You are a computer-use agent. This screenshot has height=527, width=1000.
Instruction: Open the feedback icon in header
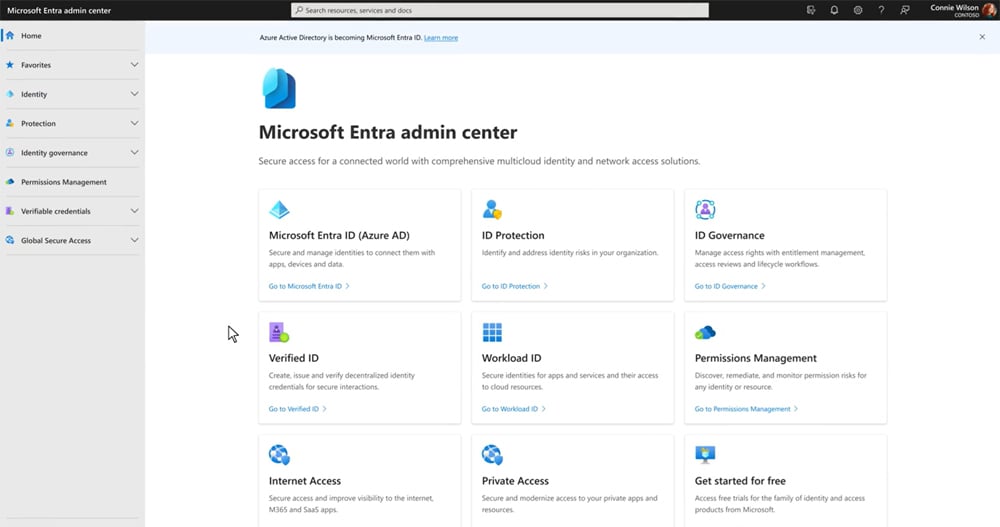click(905, 10)
